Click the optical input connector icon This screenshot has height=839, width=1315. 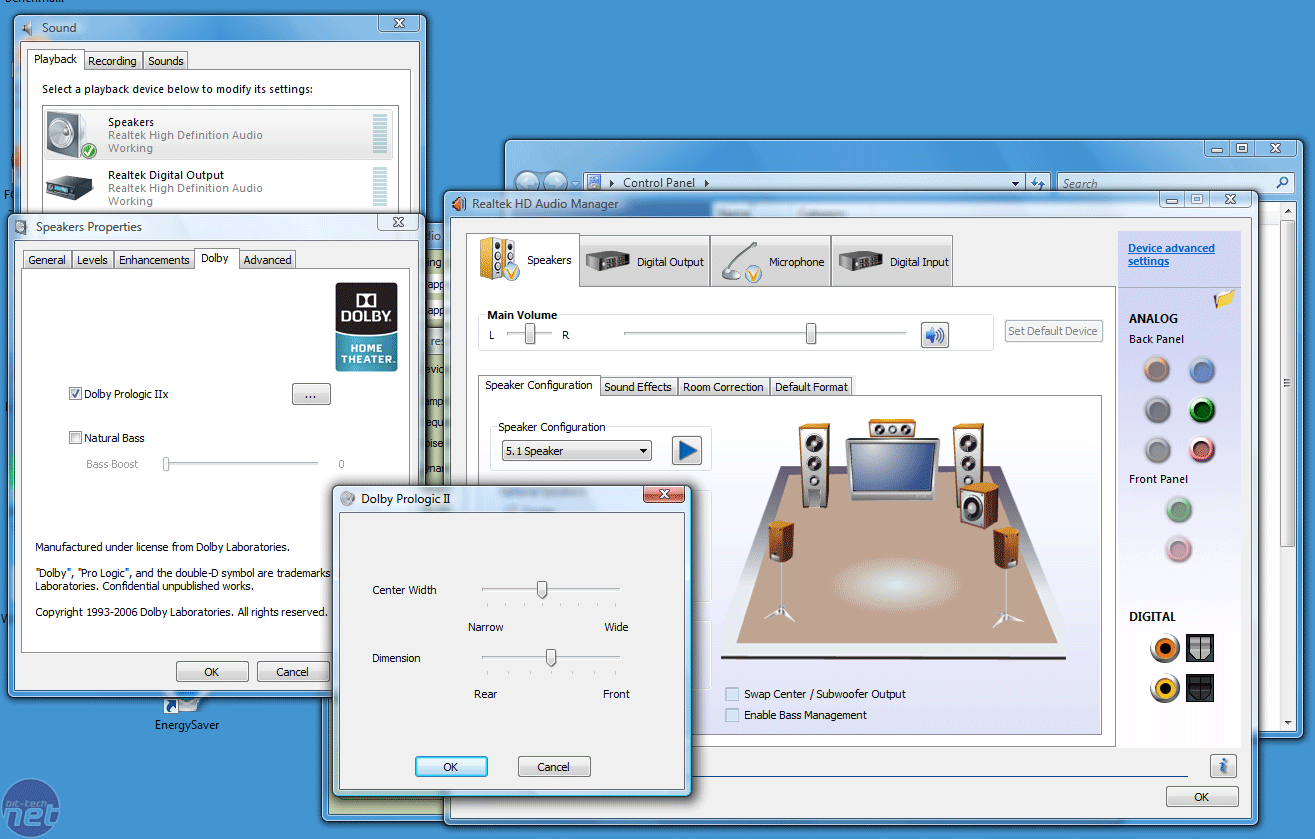(x=1200, y=688)
